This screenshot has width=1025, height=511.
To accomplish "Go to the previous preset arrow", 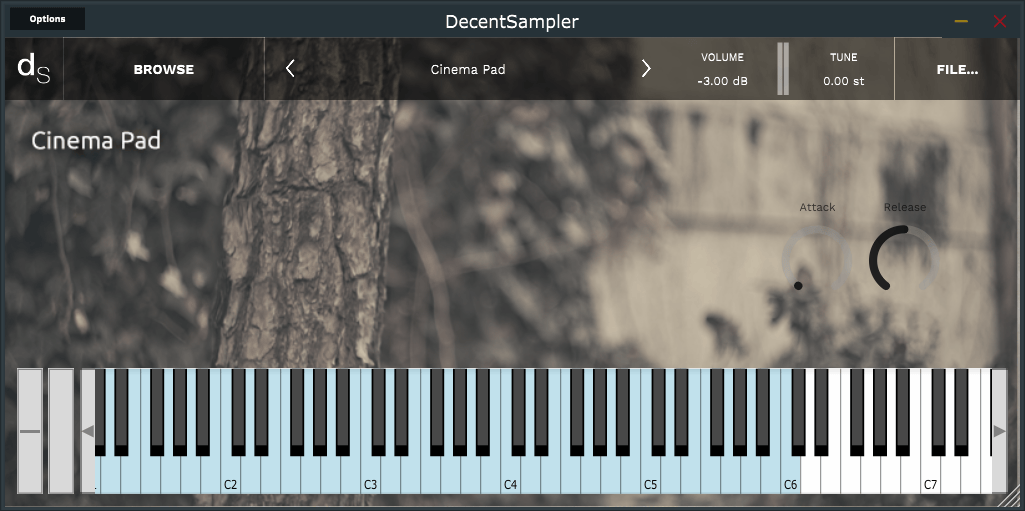I will point(290,69).
